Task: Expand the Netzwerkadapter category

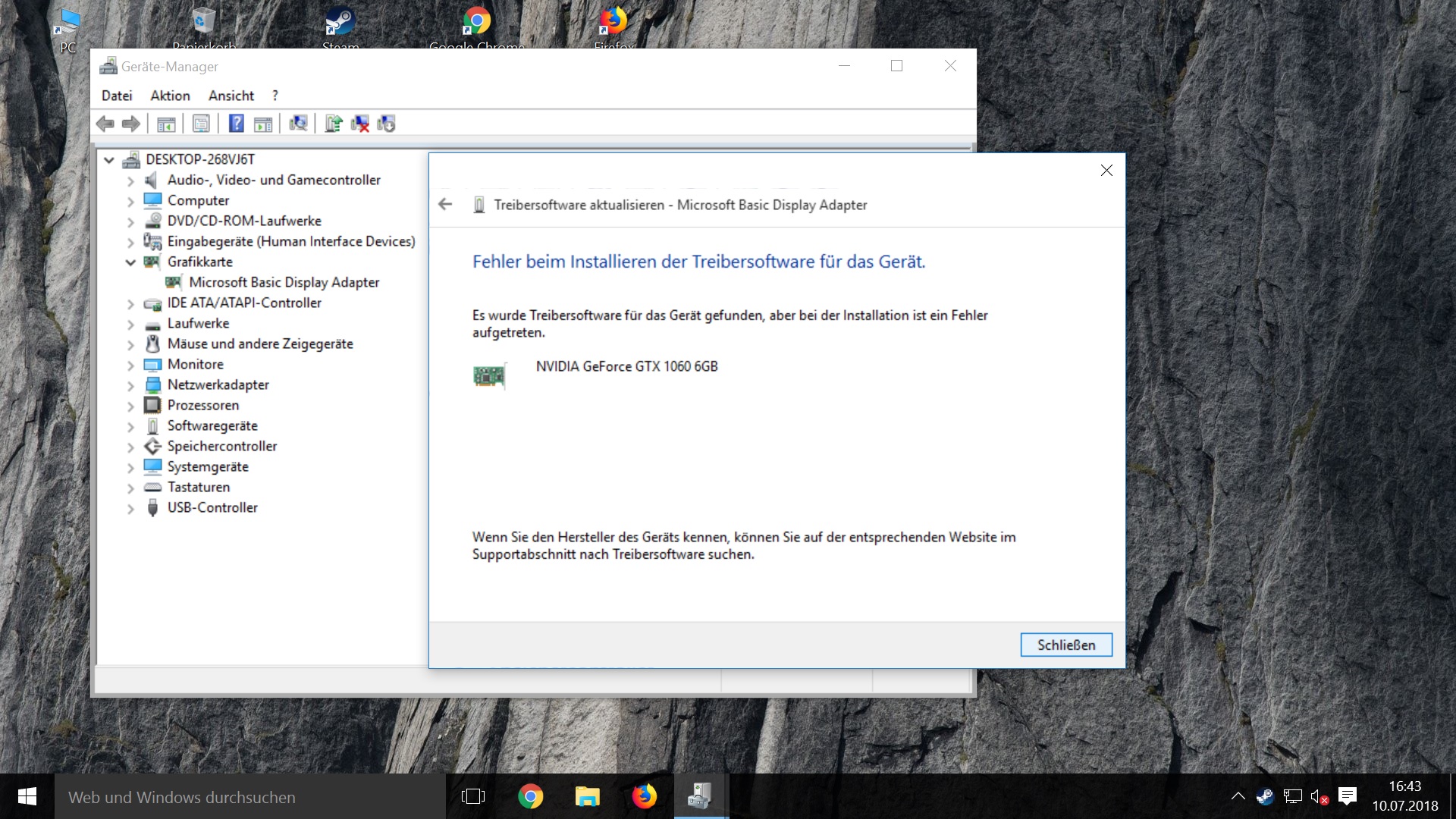Action: point(130,385)
